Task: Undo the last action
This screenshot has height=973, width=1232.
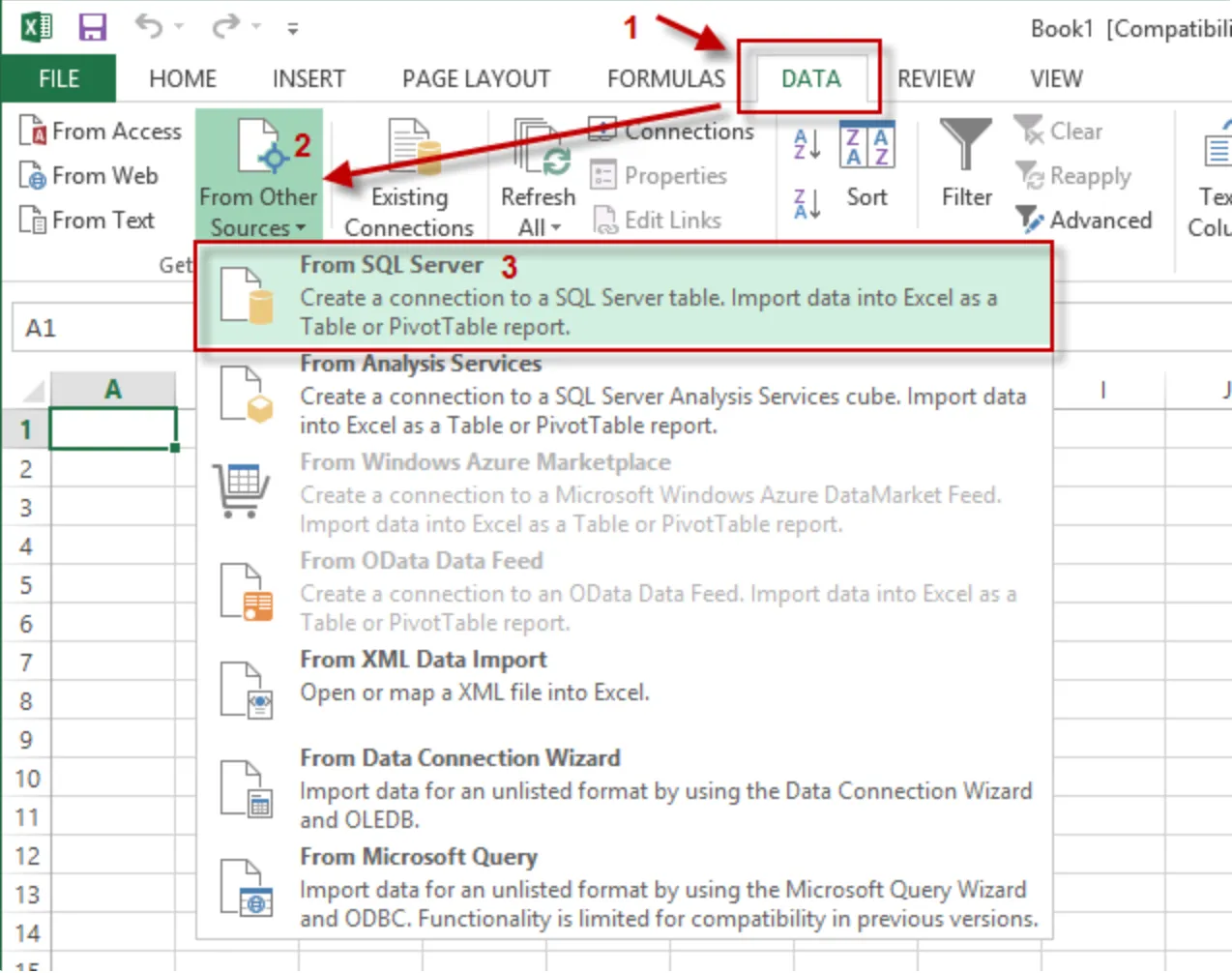Action: coord(149,26)
